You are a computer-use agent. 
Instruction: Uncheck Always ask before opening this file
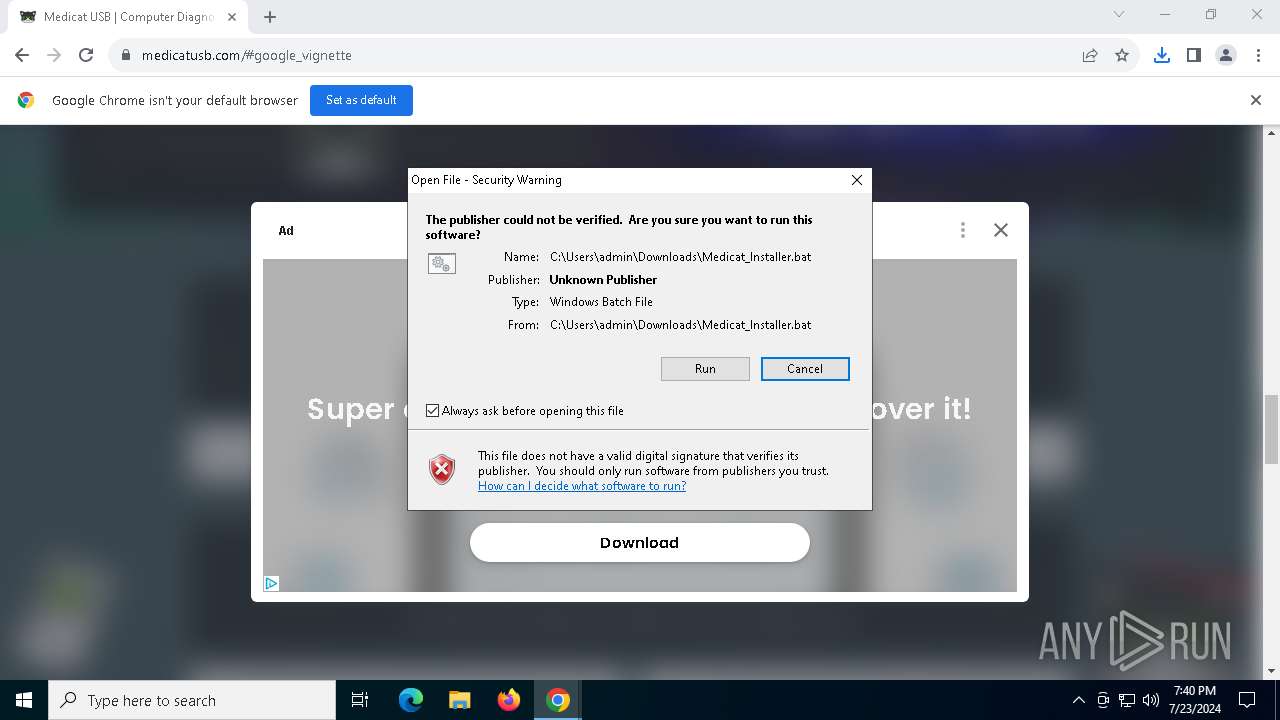pos(433,411)
